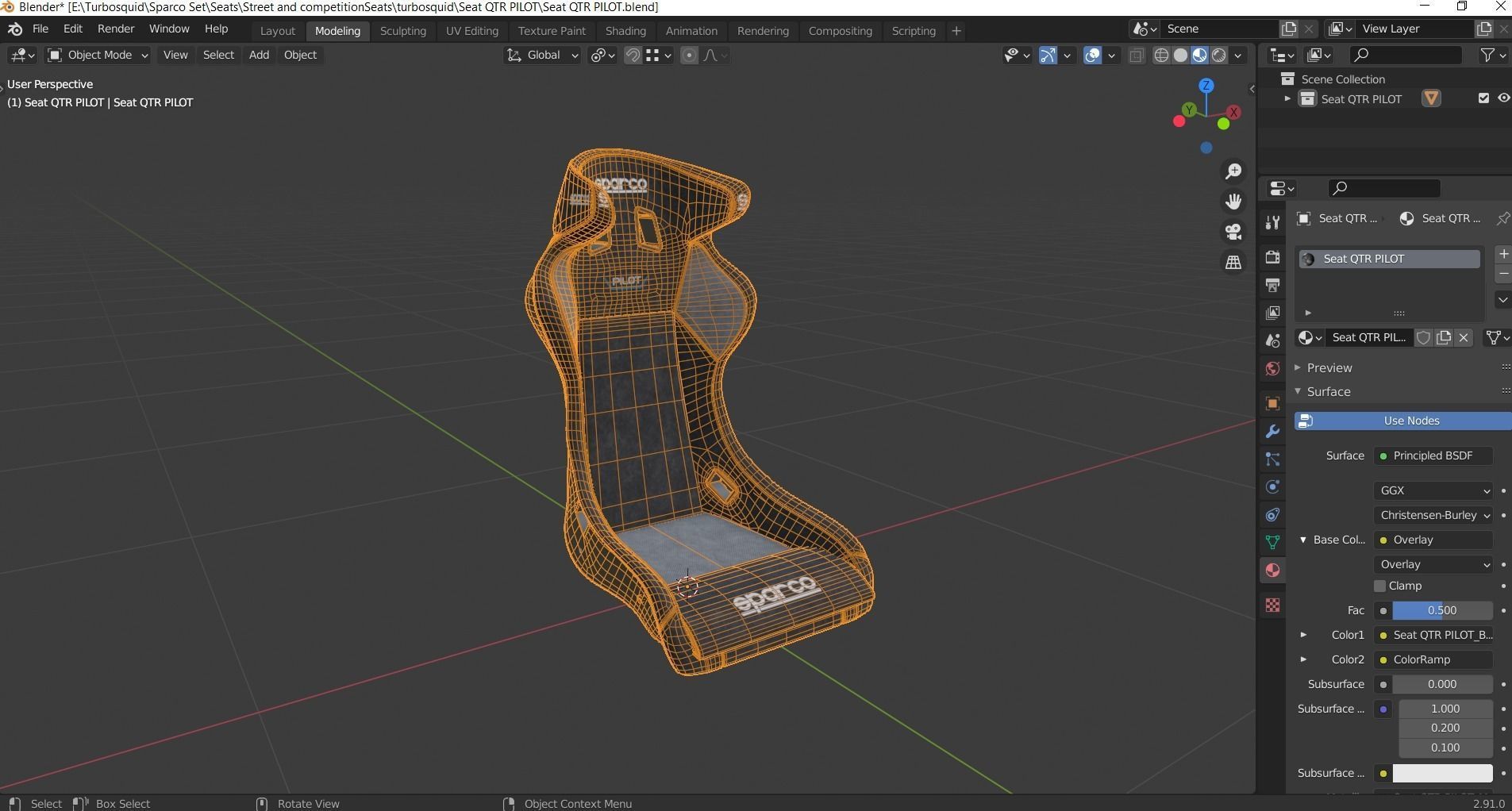Duplicate material with new material icon
The height and width of the screenshot is (811, 1512).
tap(1444, 338)
